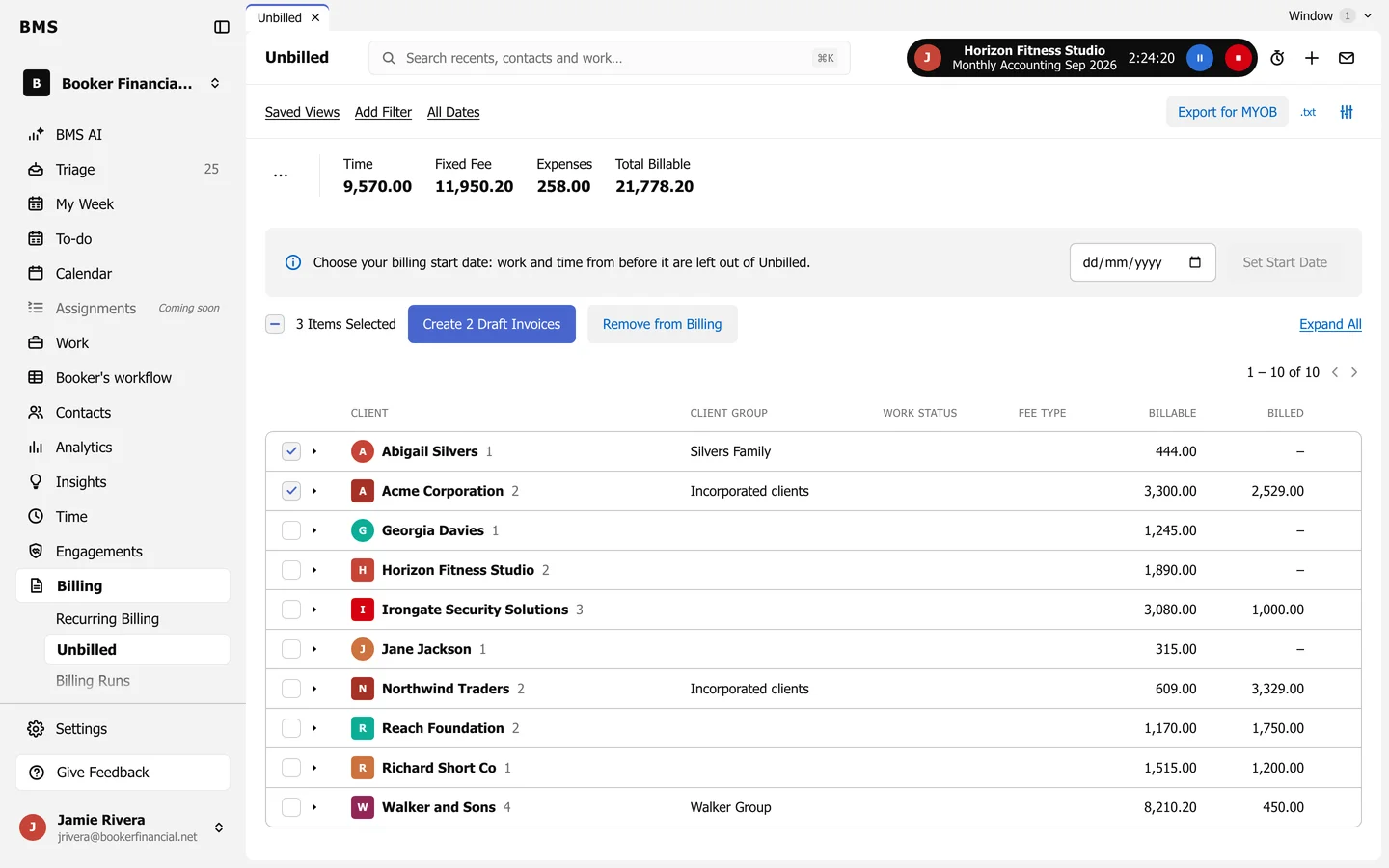Uncheck the Acme Corporation row checkbox
This screenshot has height=868, width=1389.
coord(291,491)
